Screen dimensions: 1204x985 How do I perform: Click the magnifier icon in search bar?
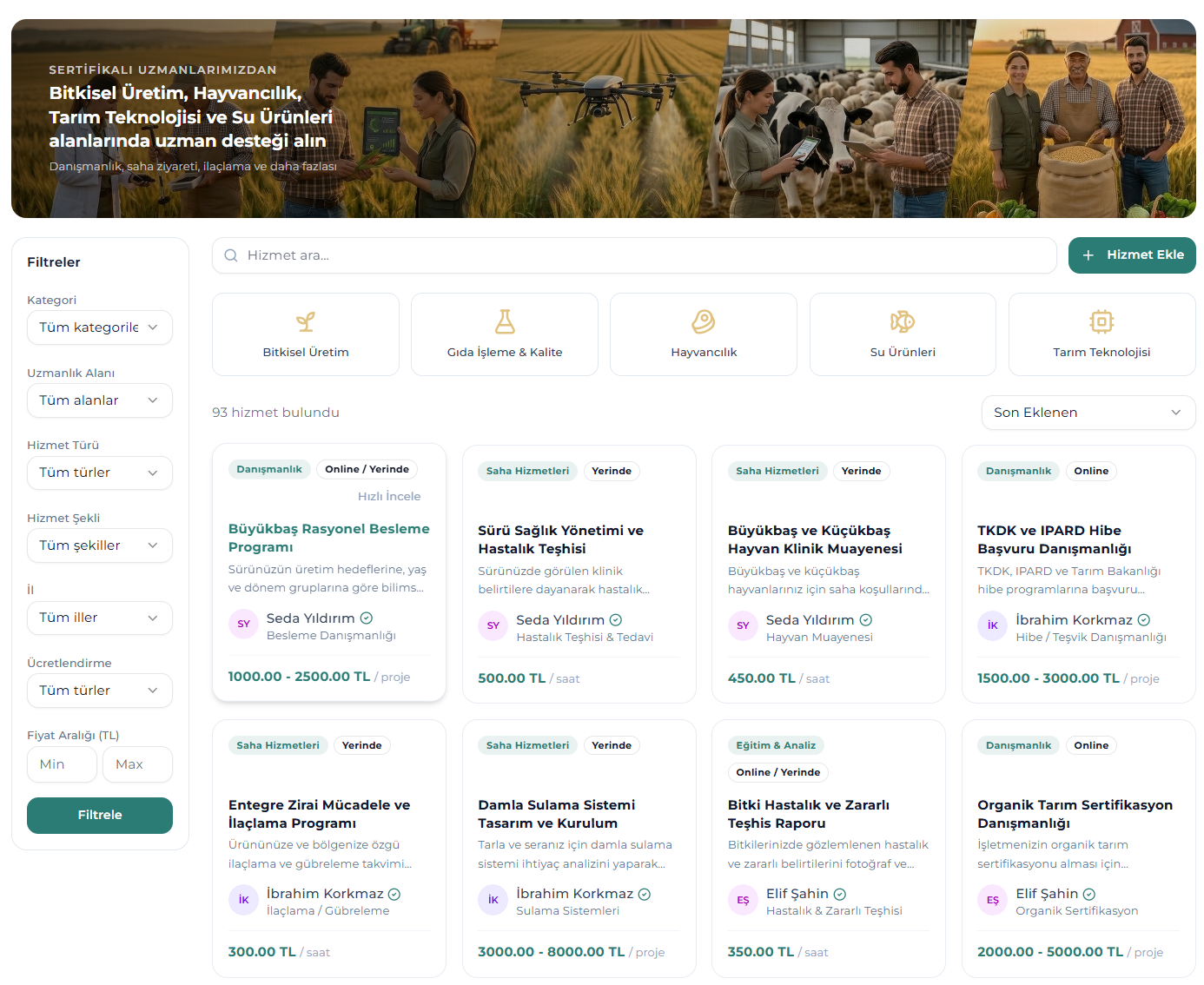click(x=231, y=255)
